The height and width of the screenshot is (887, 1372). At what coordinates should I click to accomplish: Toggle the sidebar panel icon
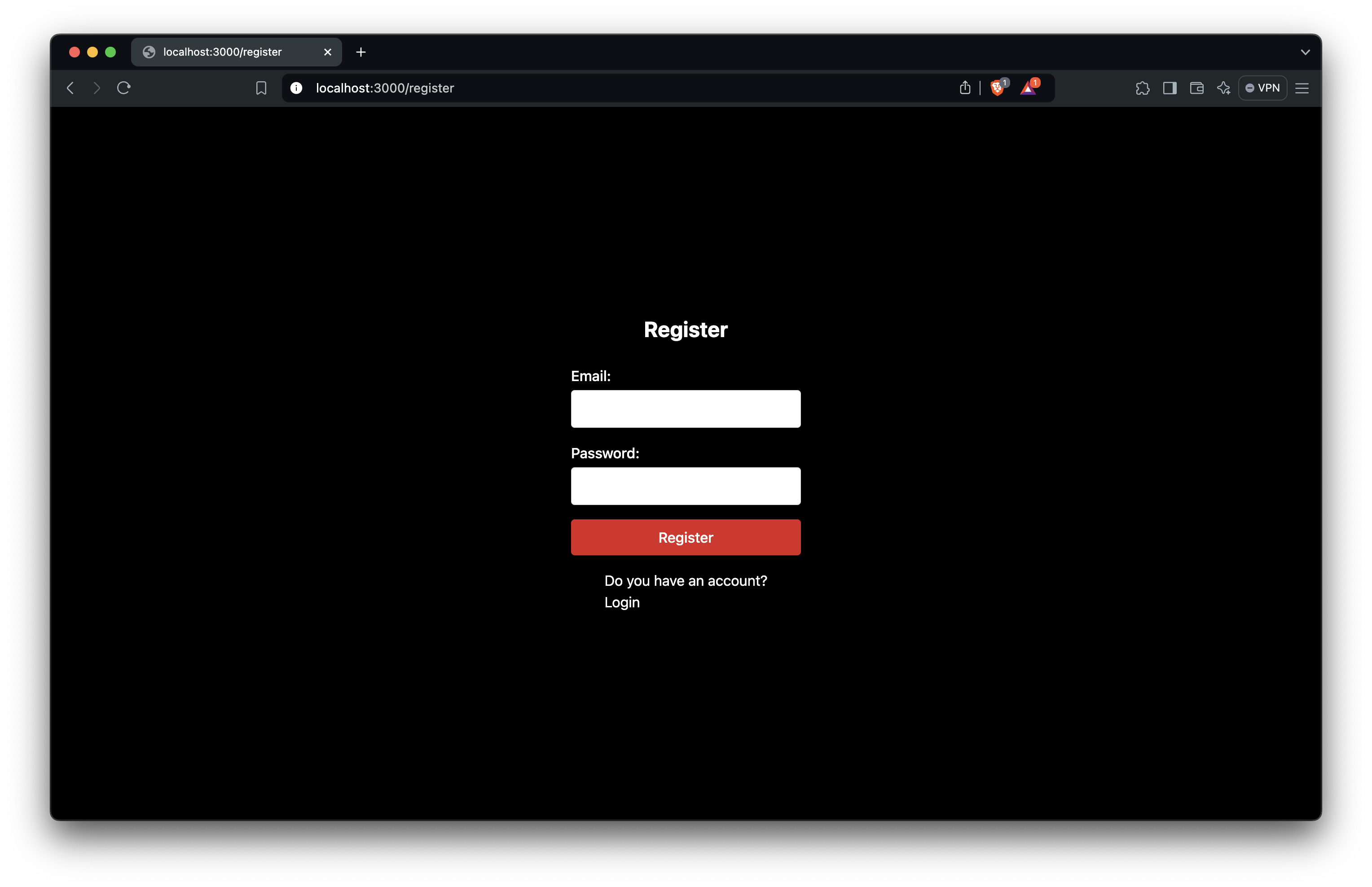(1170, 88)
